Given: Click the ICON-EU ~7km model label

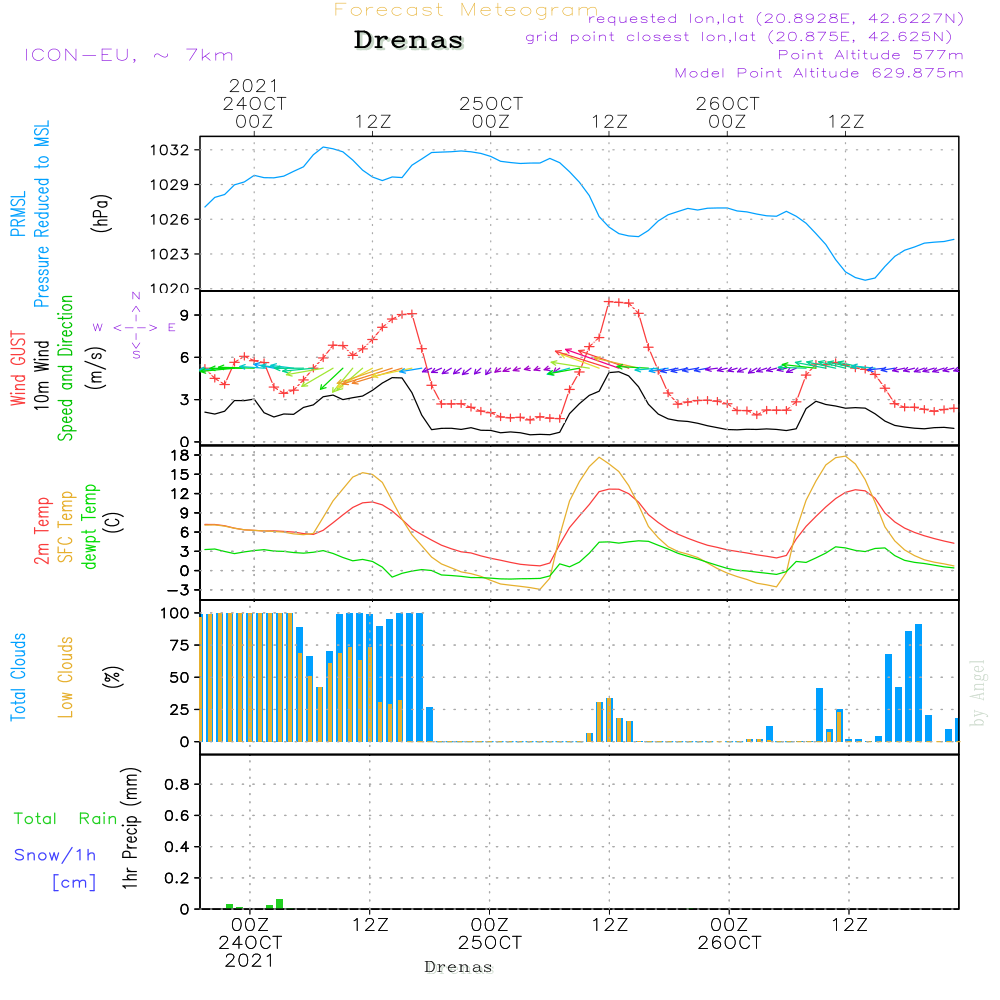Looking at the screenshot, I should pyautogui.click(x=128, y=55).
